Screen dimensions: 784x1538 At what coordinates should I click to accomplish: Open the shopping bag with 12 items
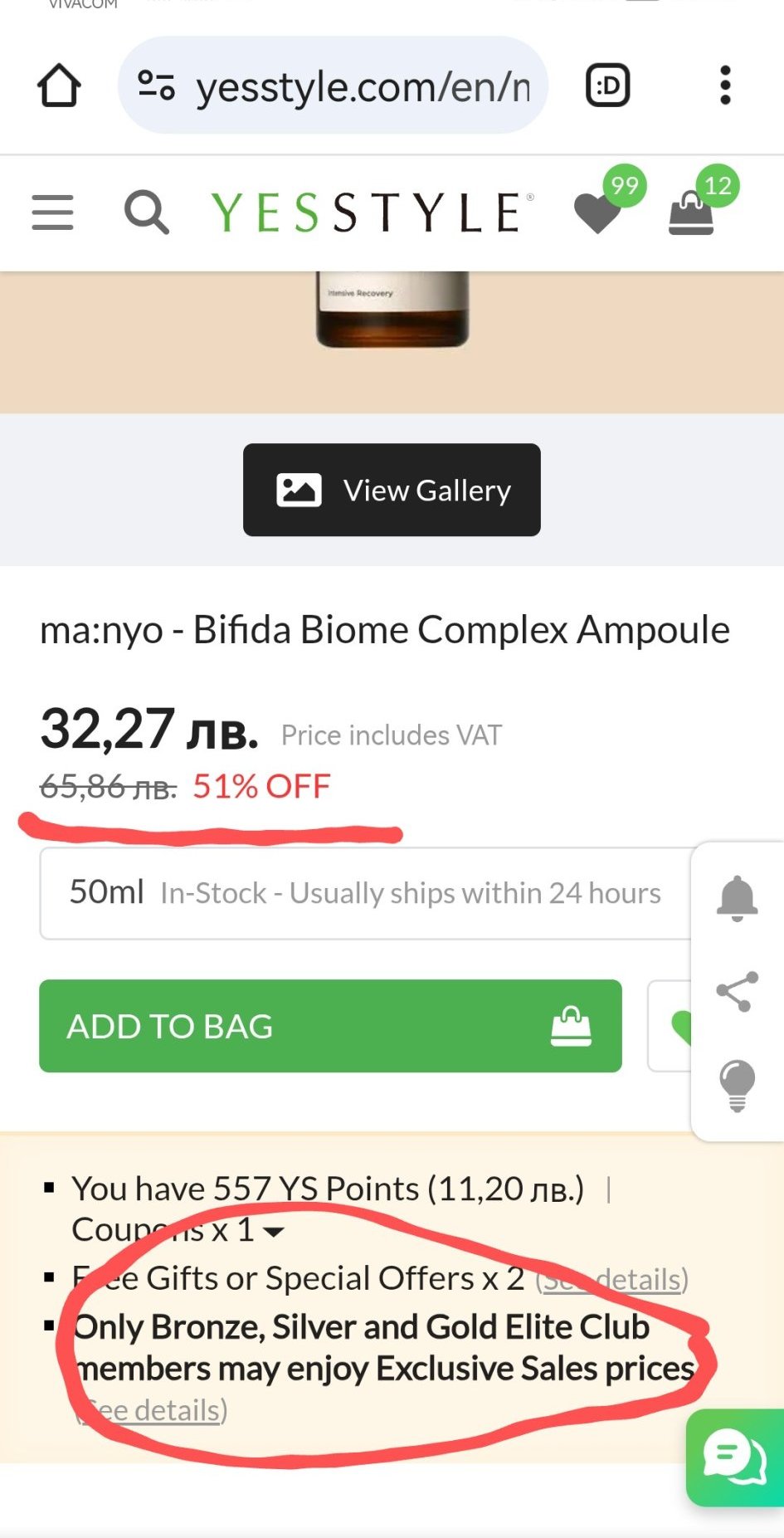[692, 212]
